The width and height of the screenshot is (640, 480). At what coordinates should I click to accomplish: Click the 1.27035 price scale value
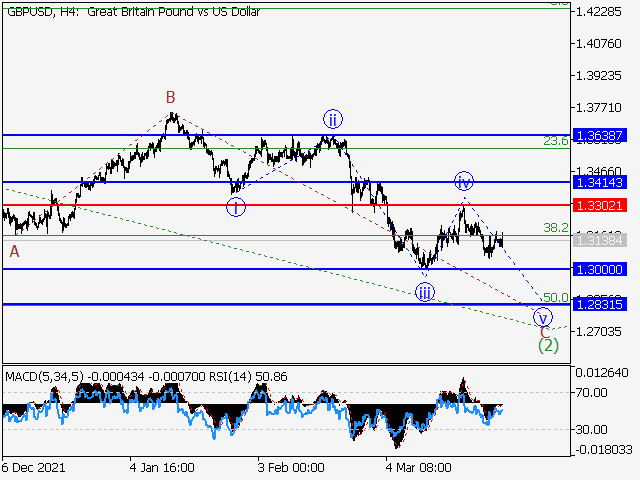599,331
